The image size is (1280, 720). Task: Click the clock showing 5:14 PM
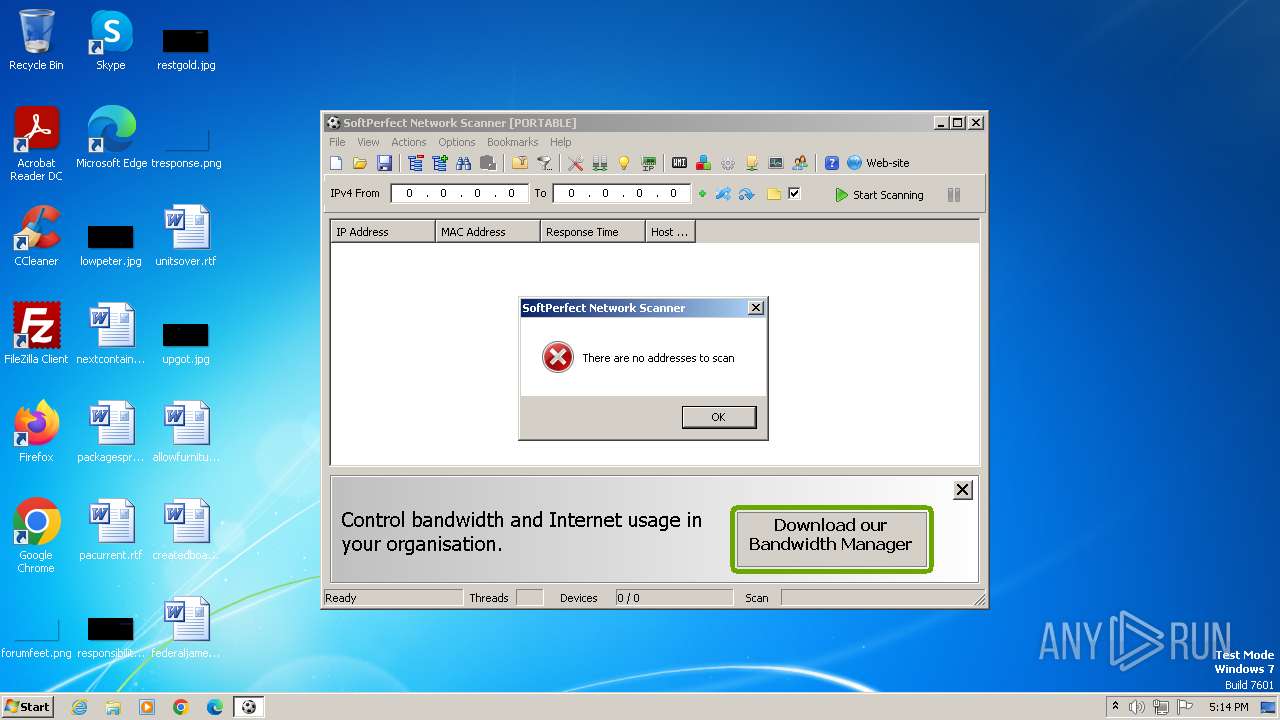pos(1228,707)
